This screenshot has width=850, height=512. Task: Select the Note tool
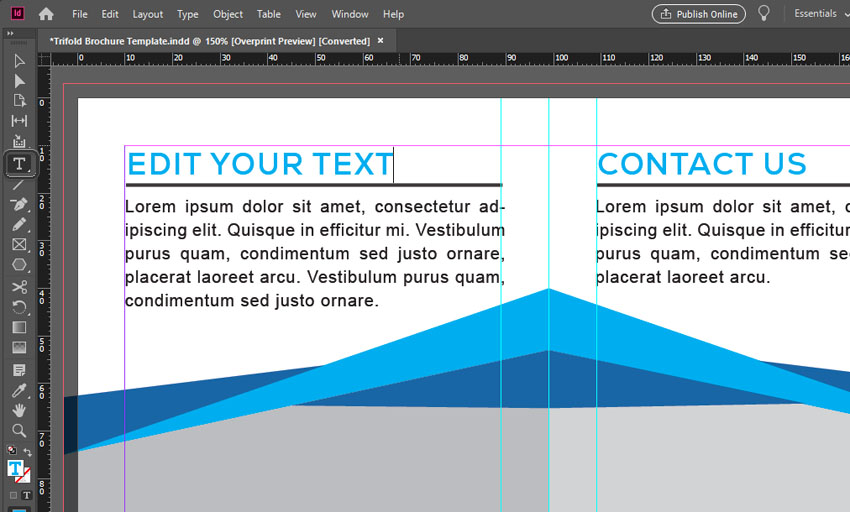pos(19,370)
